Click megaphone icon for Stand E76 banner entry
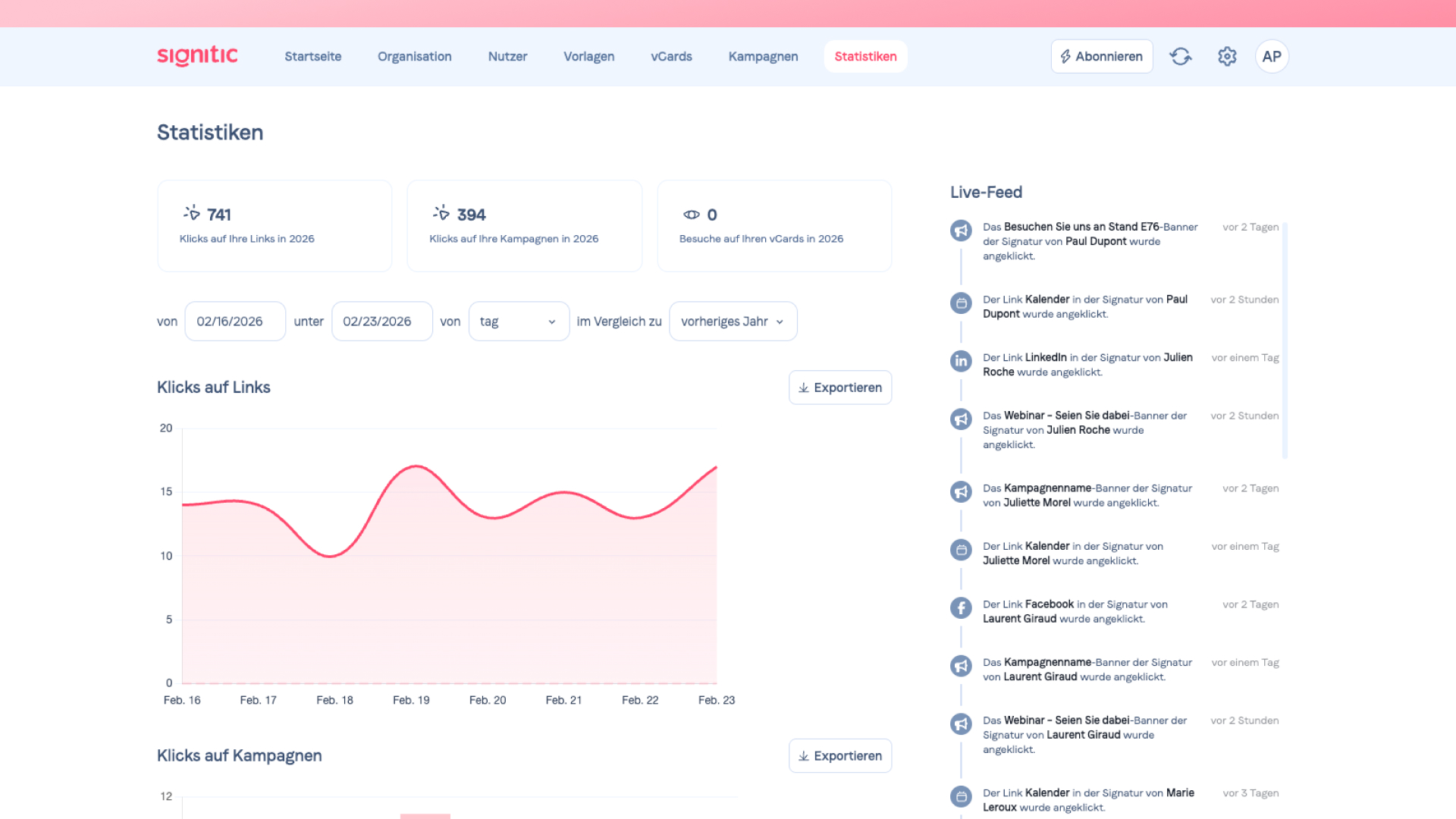 coord(961,230)
